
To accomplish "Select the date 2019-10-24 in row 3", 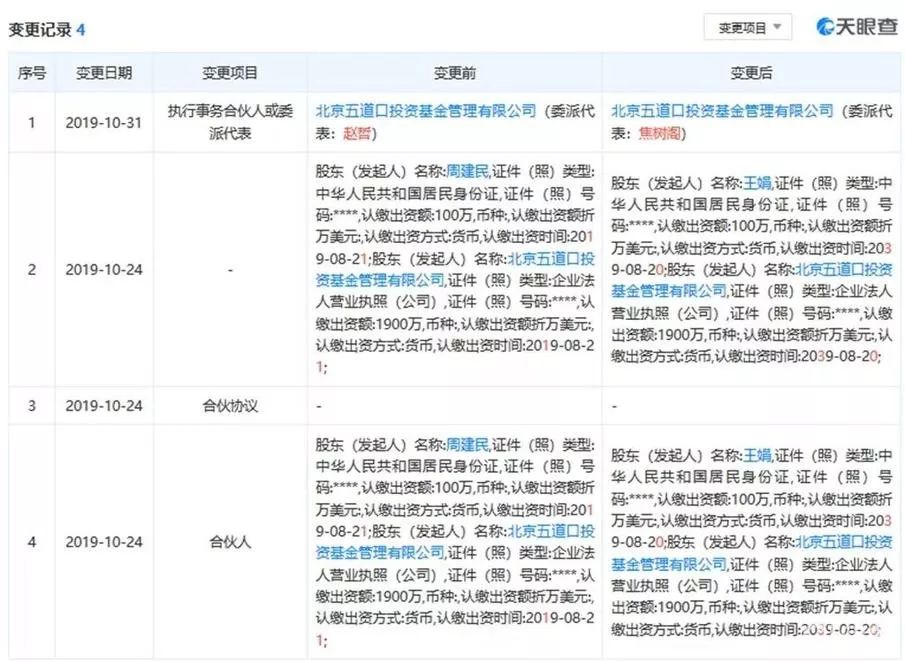I will tap(104, 406).
